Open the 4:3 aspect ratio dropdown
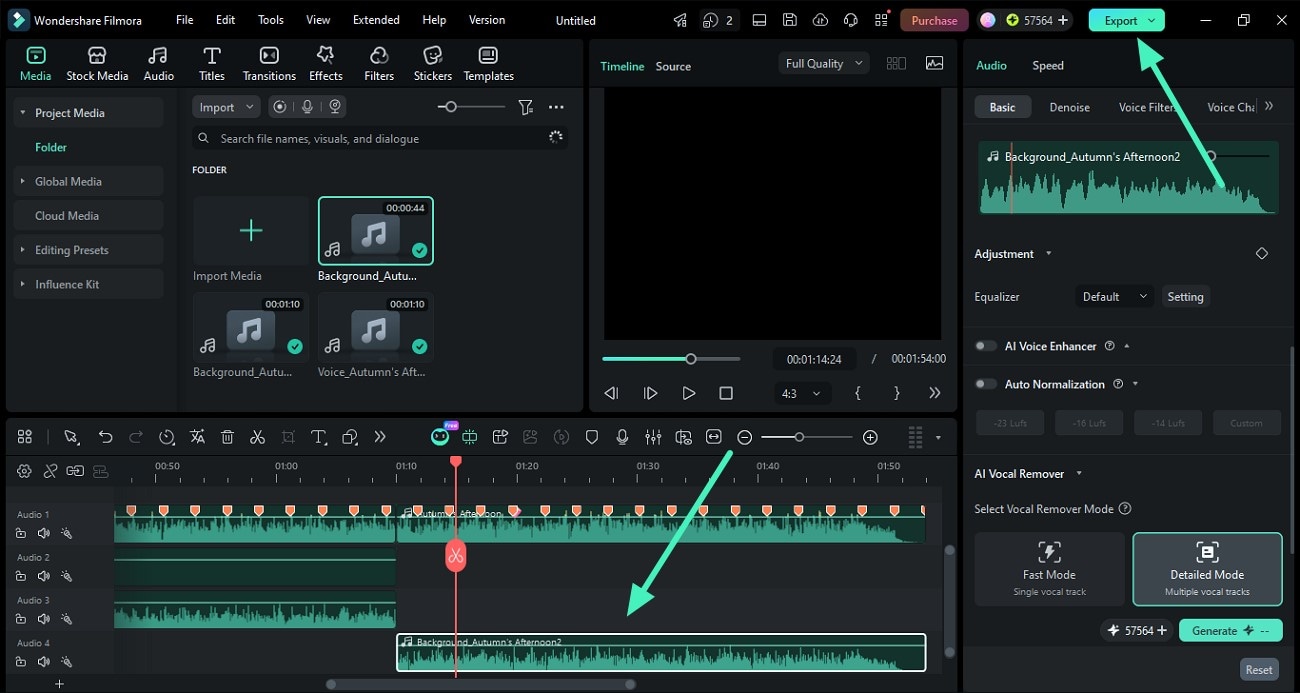Screen dimensions: 1300x693 pyautogui.click(x=801, y=393)
